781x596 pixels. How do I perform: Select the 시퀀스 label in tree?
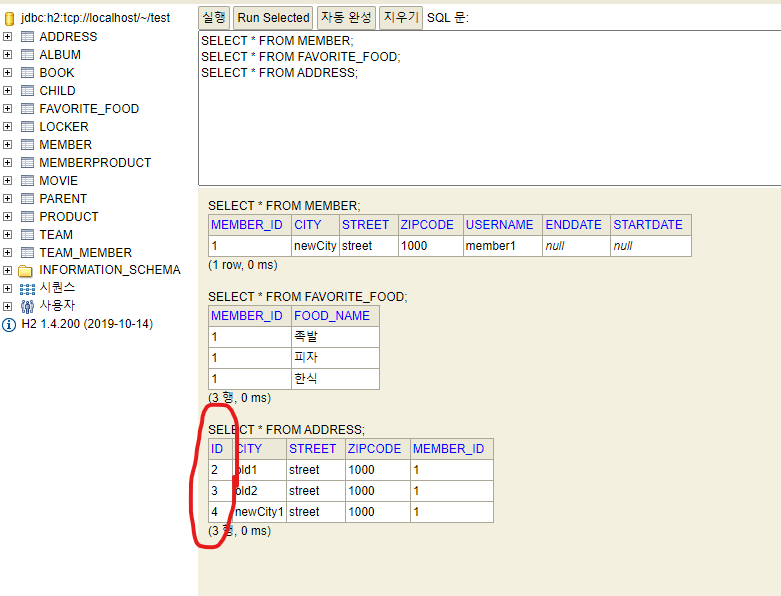57,287
